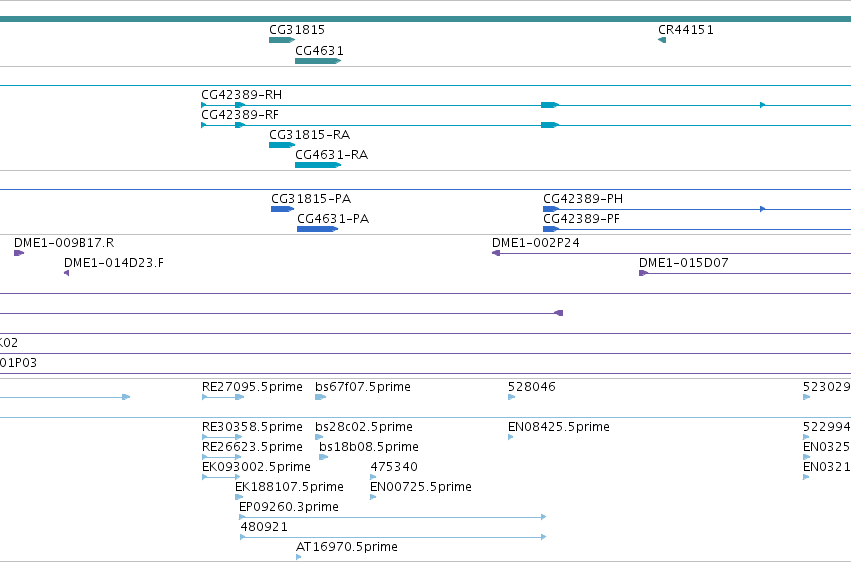
Task: Click the DME1-014D23.F purple arrow glyph
Action: [67, 273]
